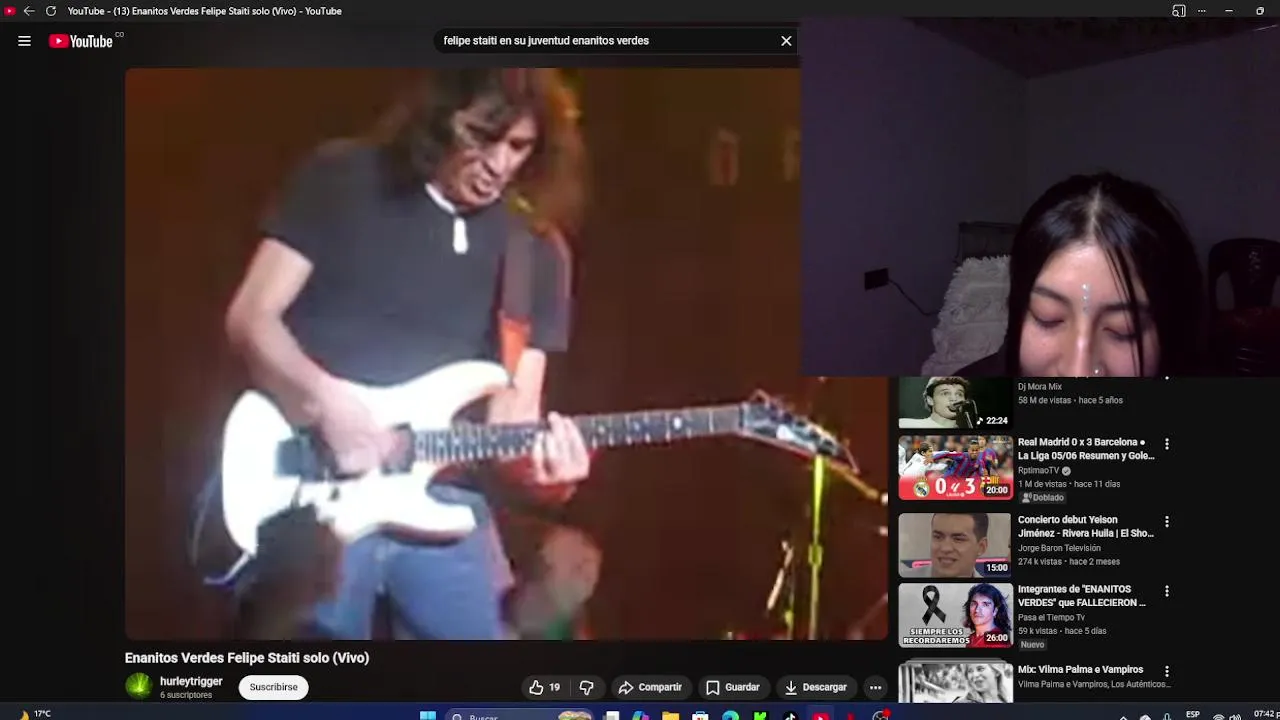Navigate back with the window back arrow
The height and width of the screenshot is (720, 1280).
[29, 11]
